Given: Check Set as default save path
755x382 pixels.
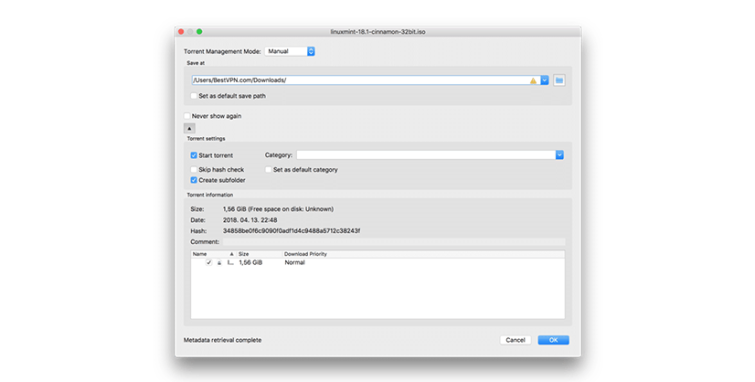Looking at the screenshot, I should tap(194, 96).
